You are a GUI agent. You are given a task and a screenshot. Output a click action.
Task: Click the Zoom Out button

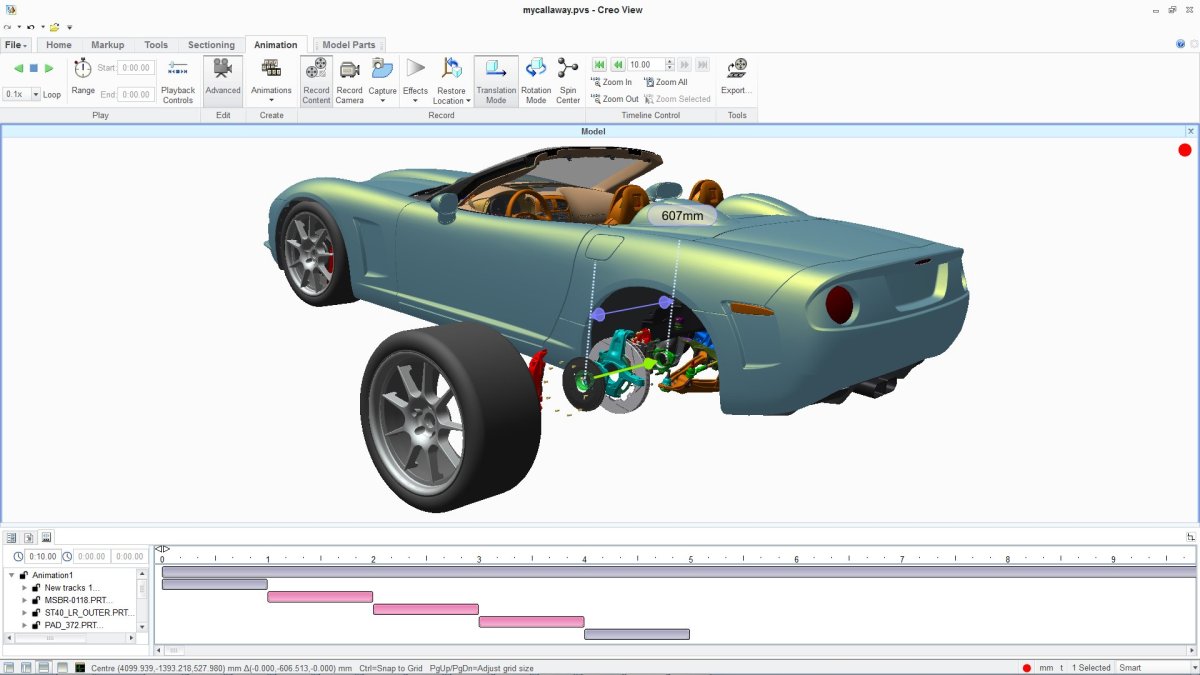click(x=613, y=99)
